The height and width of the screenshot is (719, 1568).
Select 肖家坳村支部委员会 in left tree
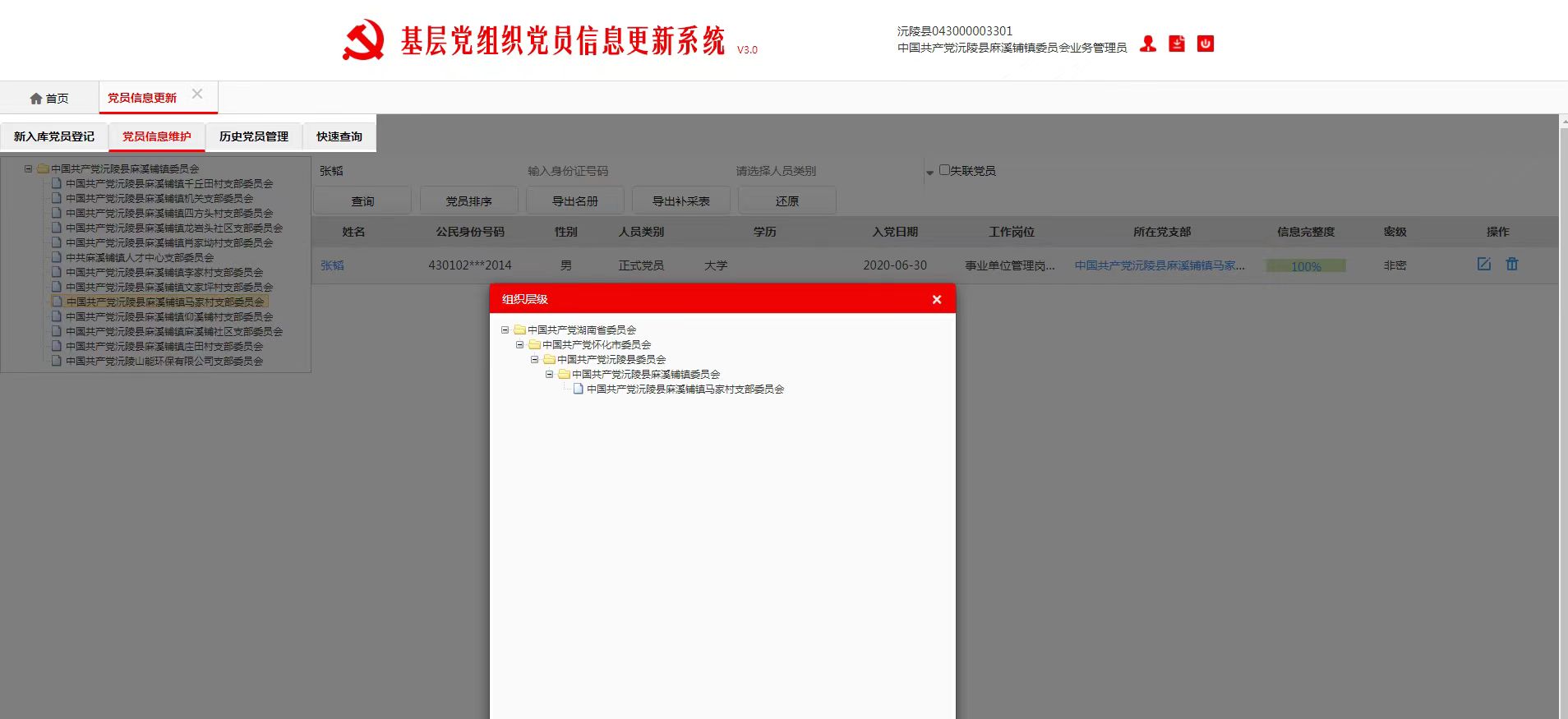coord(169,243)
